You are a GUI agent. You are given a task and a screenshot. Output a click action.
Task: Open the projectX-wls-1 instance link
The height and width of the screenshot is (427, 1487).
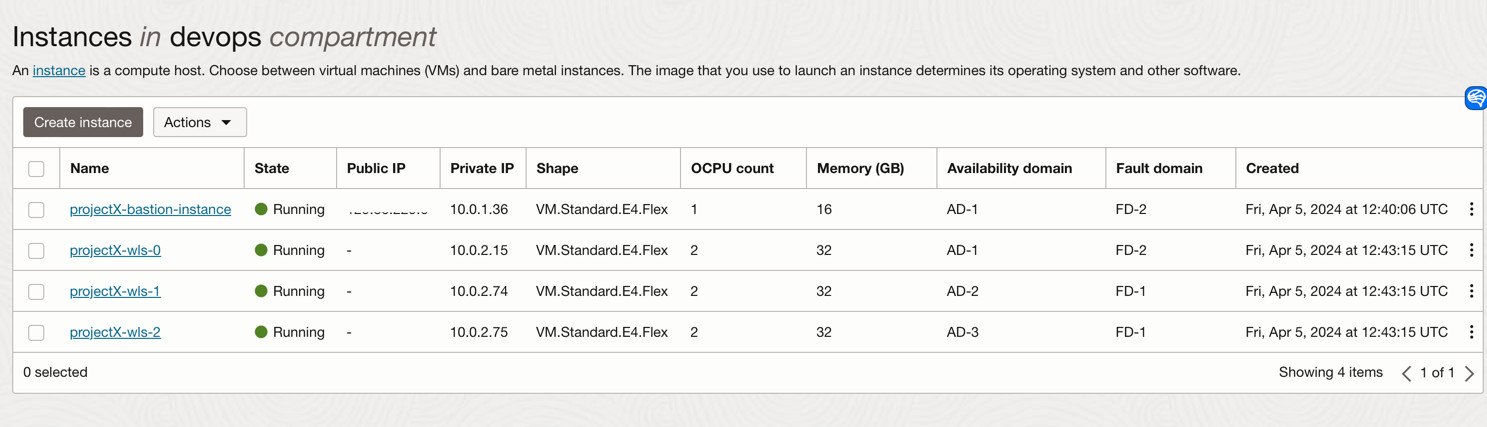coord(115,291)
